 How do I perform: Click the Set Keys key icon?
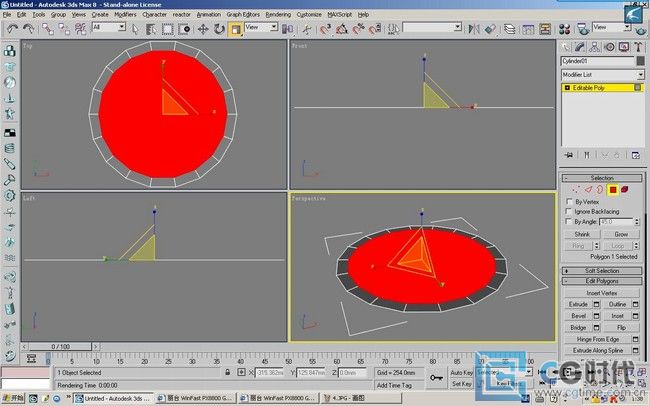[x=437, y=377]
